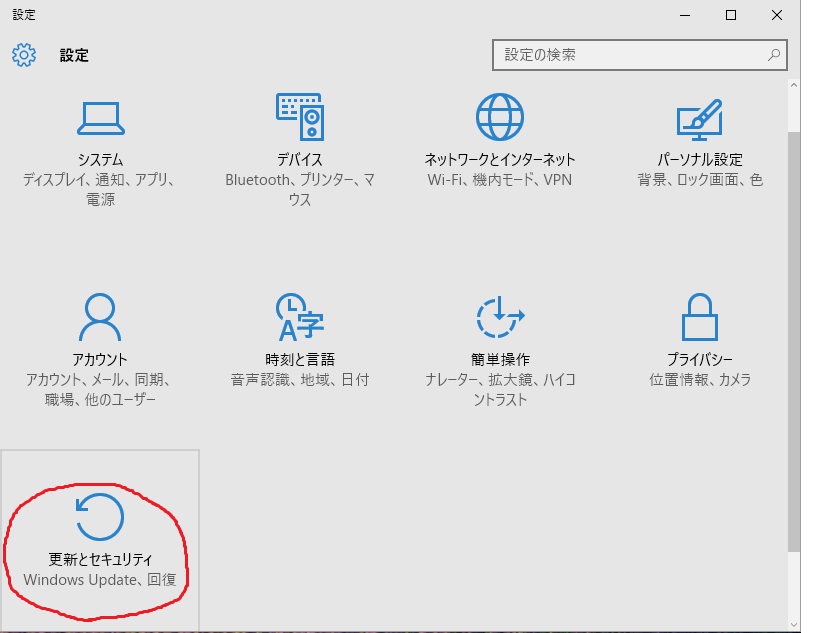
Task: Click the magnifier icon in search box
Action: coord(774,54)
